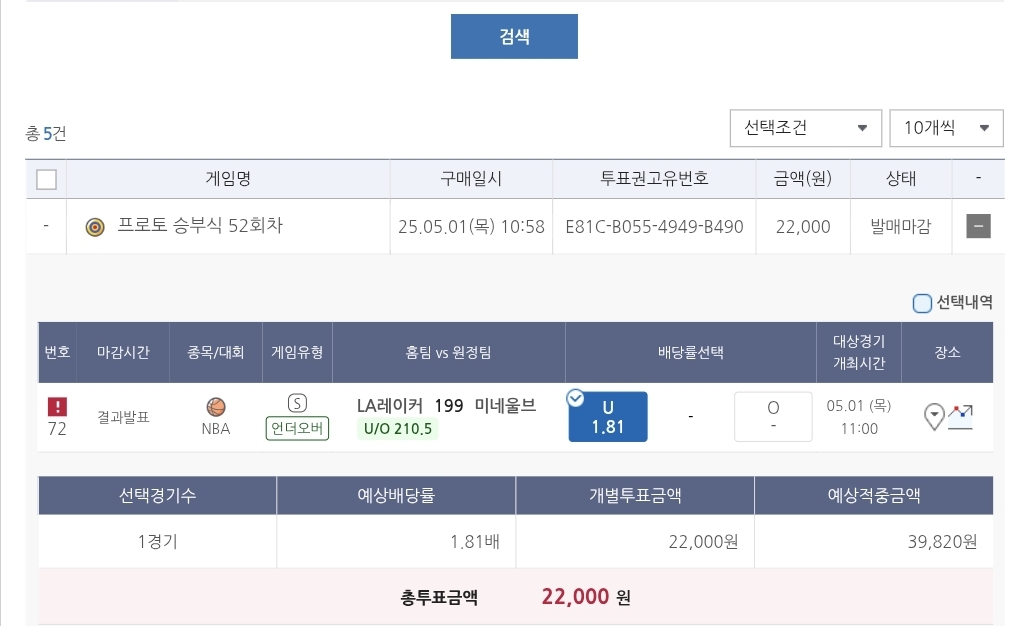Click the blue 검색 search button
Viewport: 1028px width, 626px height.
[x=514, y=37]
